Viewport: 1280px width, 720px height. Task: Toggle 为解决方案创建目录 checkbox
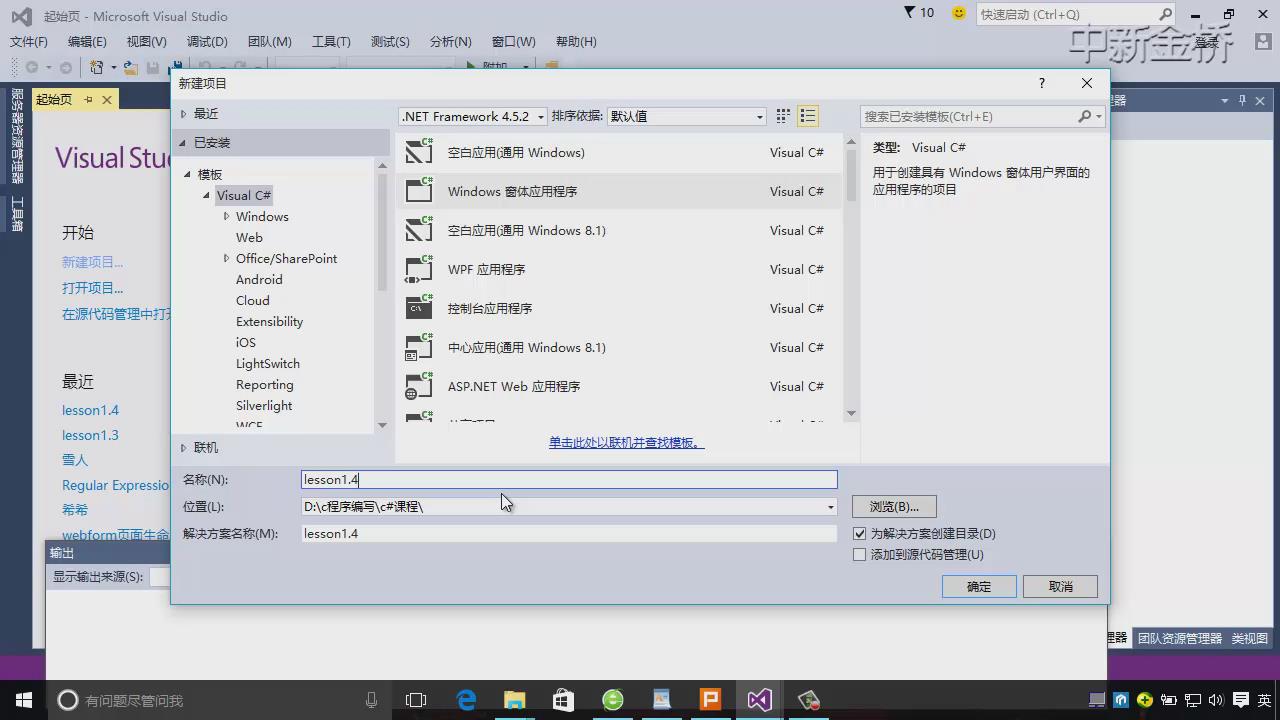tap(859, 533)
